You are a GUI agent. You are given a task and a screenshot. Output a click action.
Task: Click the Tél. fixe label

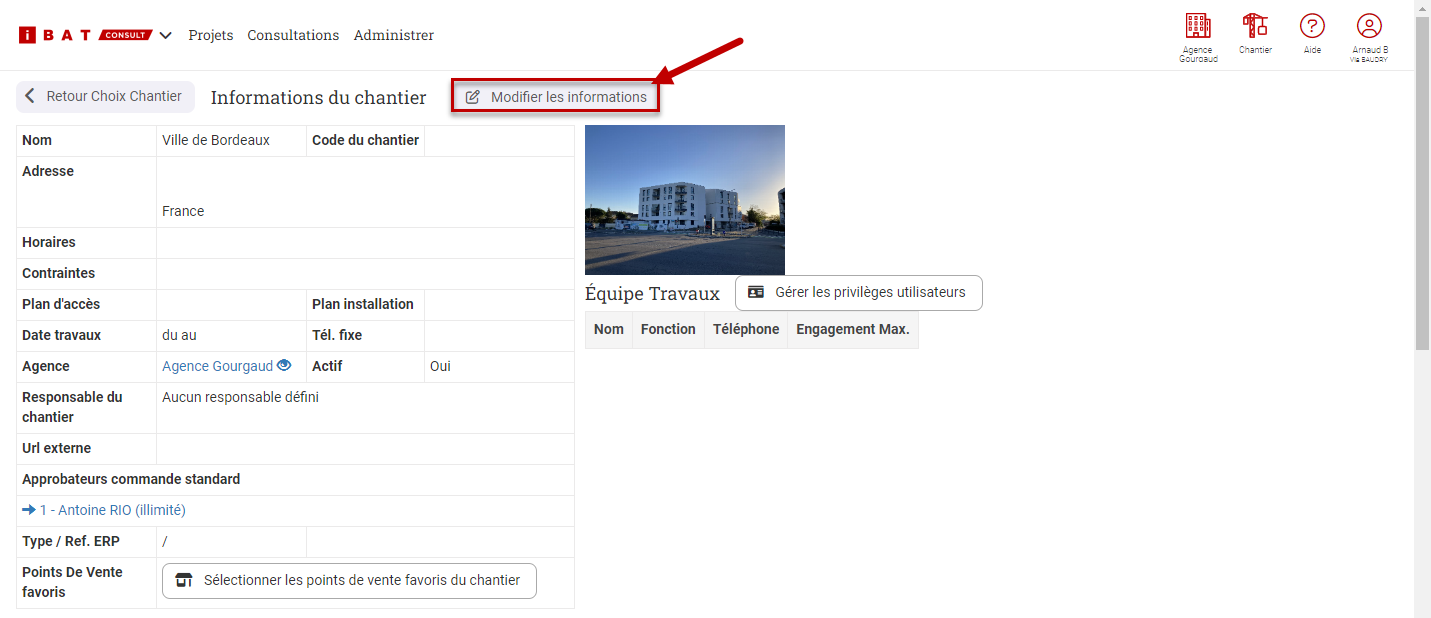click(337, 336)
